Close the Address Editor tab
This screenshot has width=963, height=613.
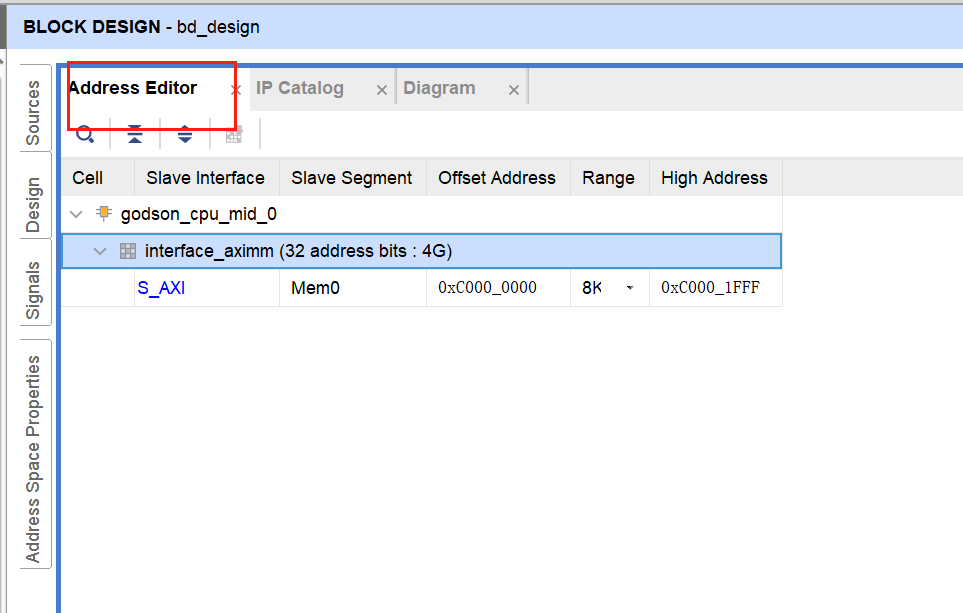(x=235, y=90)
